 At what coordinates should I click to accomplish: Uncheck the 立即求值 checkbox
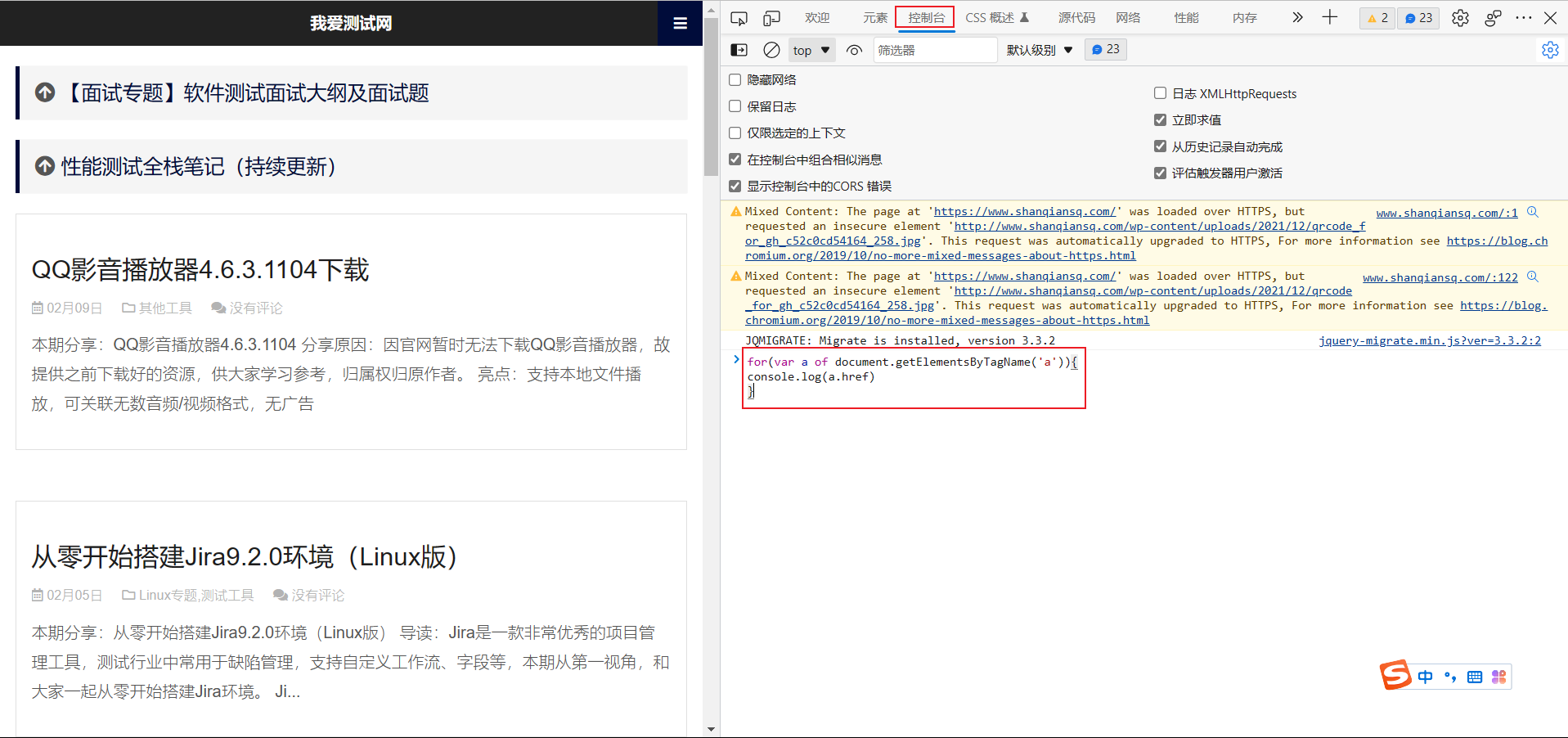(1160, 119)
